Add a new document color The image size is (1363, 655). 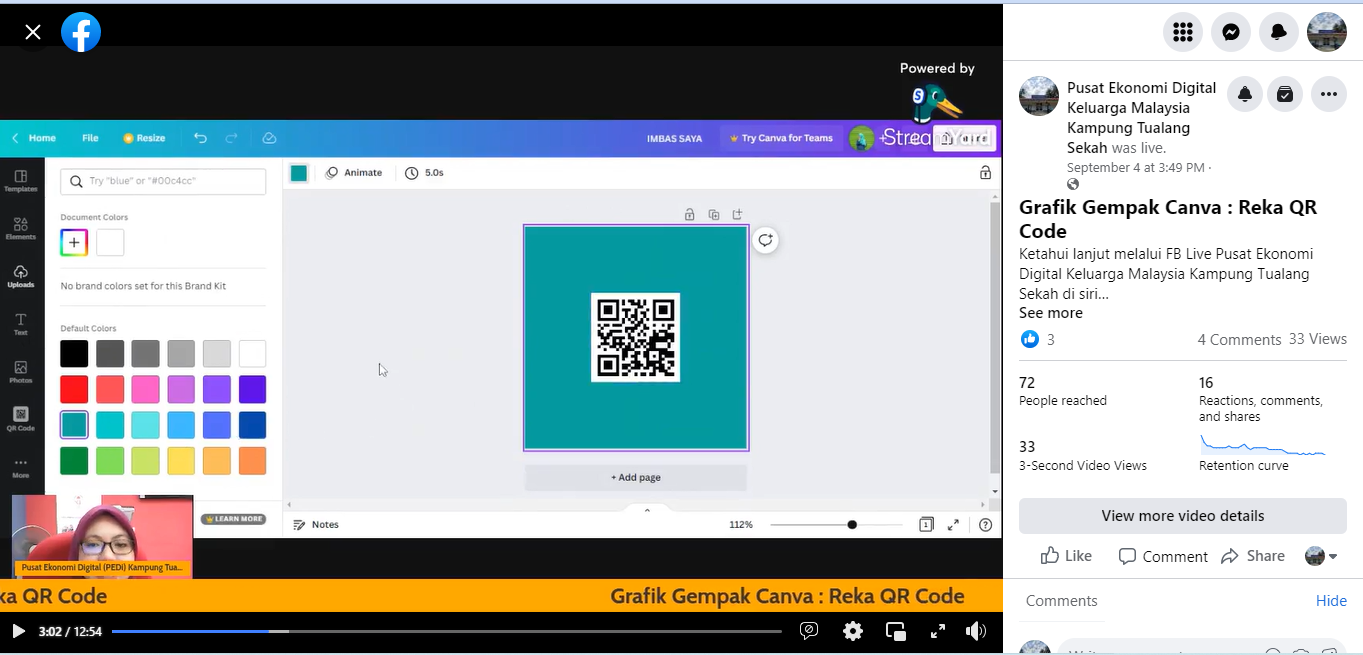coord(74,242)
